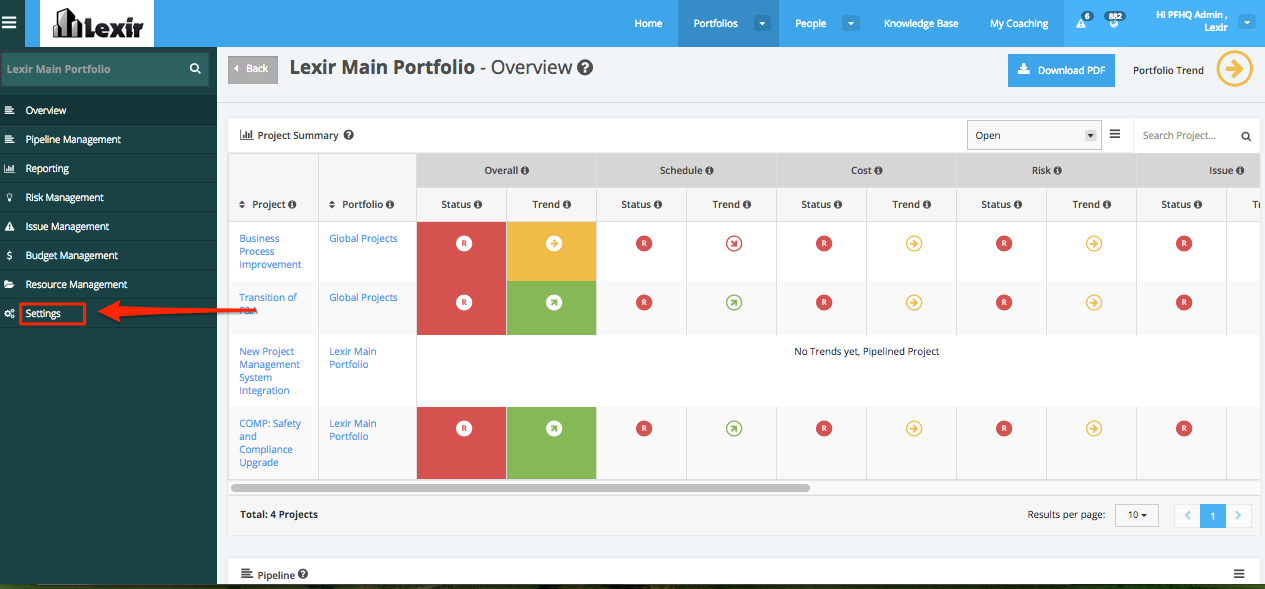This screenshot has height=589, width=1265.
Task: Click the Lexir logo
Action: point(97,24)
